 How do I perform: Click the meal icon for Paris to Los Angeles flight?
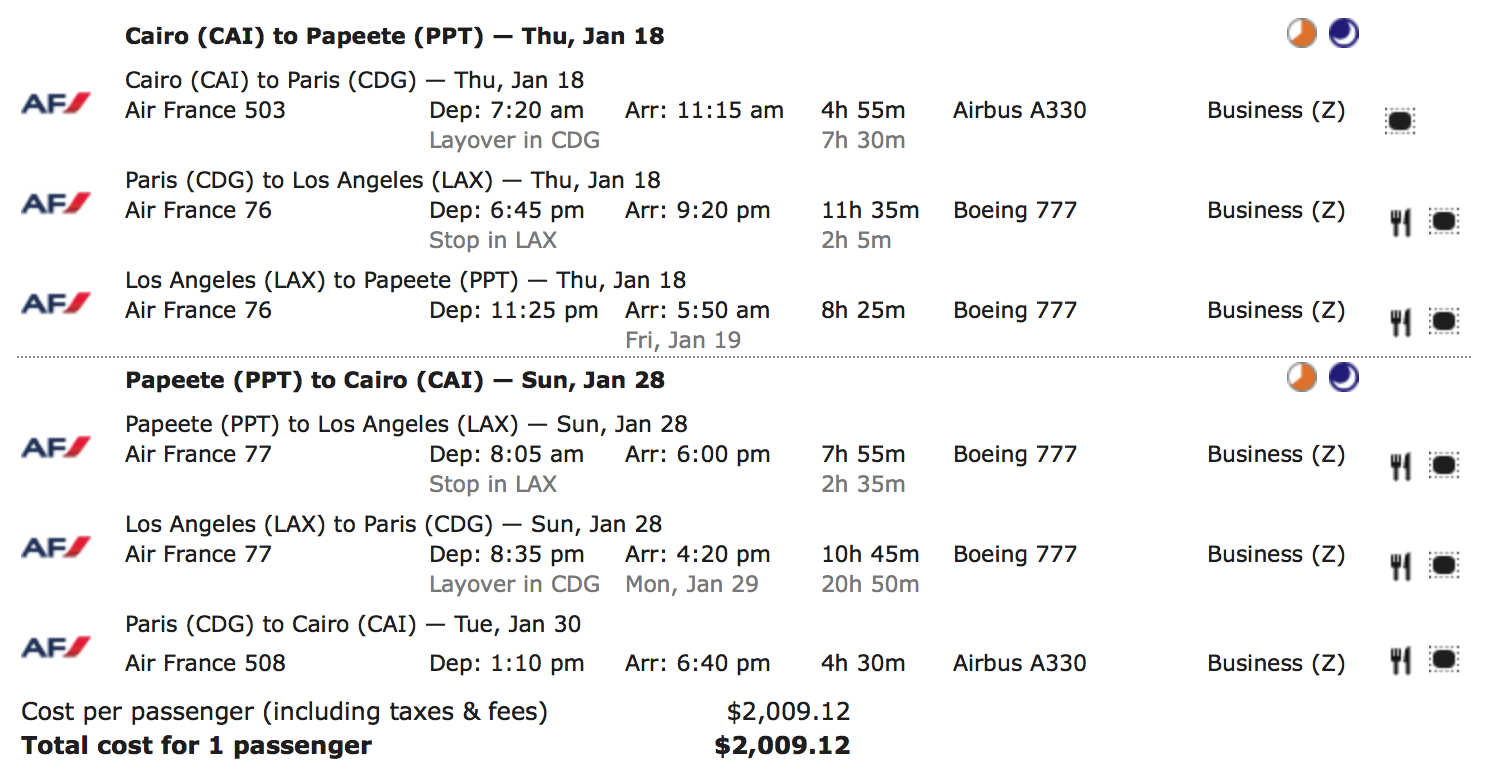point(1400,222)
